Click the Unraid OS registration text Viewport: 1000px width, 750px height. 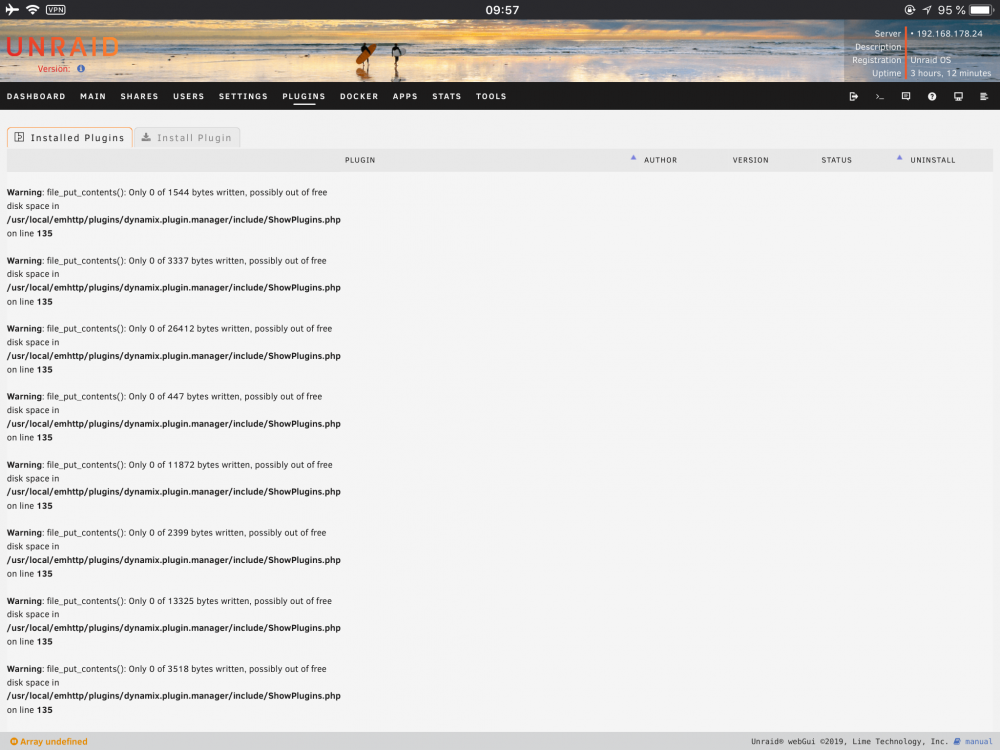pyautogui.click(x=930, y=60)
